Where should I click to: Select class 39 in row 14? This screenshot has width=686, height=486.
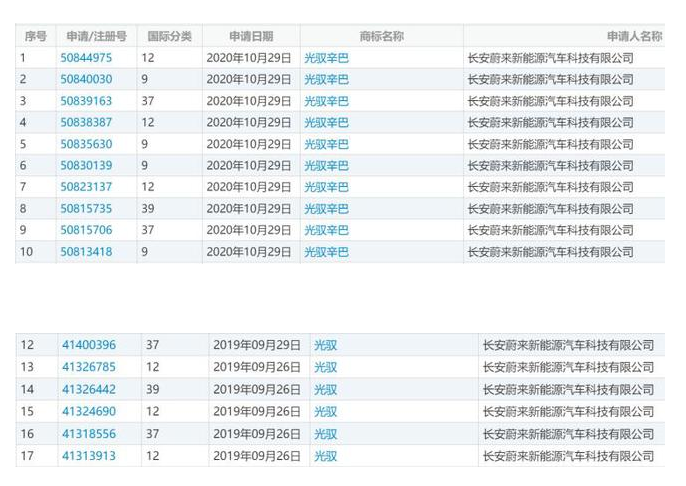coord(153,389)
